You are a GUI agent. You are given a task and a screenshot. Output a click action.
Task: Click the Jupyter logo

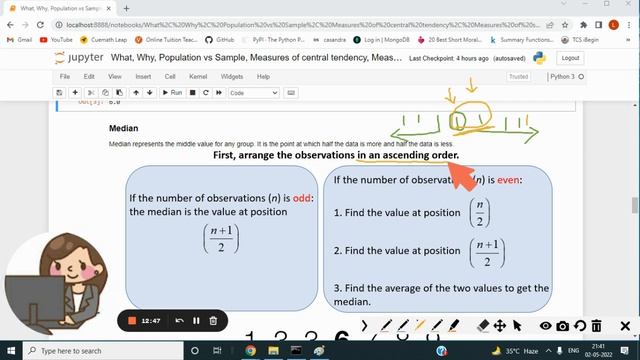79,58
